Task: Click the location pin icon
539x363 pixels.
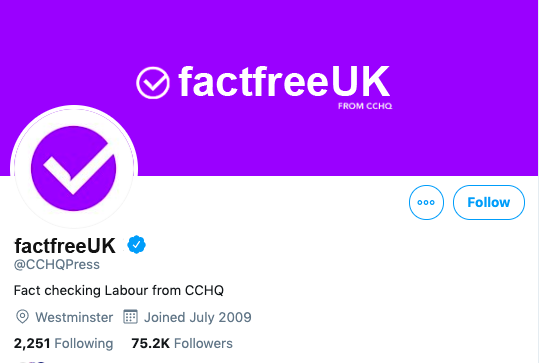Action: coord(22,317)
